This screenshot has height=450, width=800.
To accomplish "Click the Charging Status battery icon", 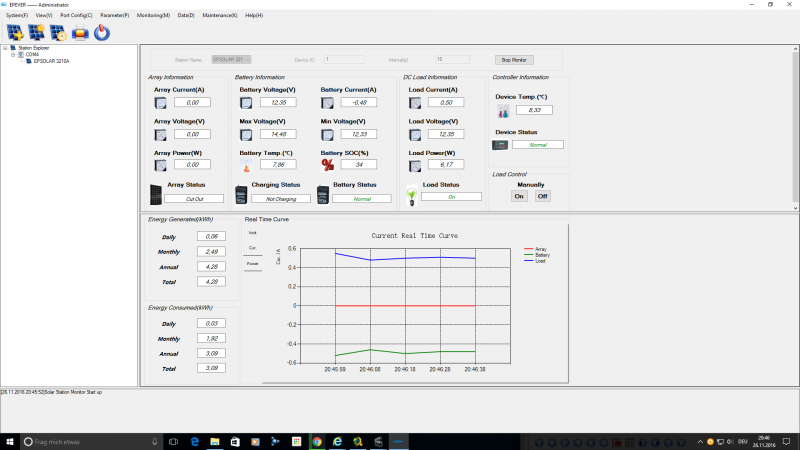I will (241, 194).
